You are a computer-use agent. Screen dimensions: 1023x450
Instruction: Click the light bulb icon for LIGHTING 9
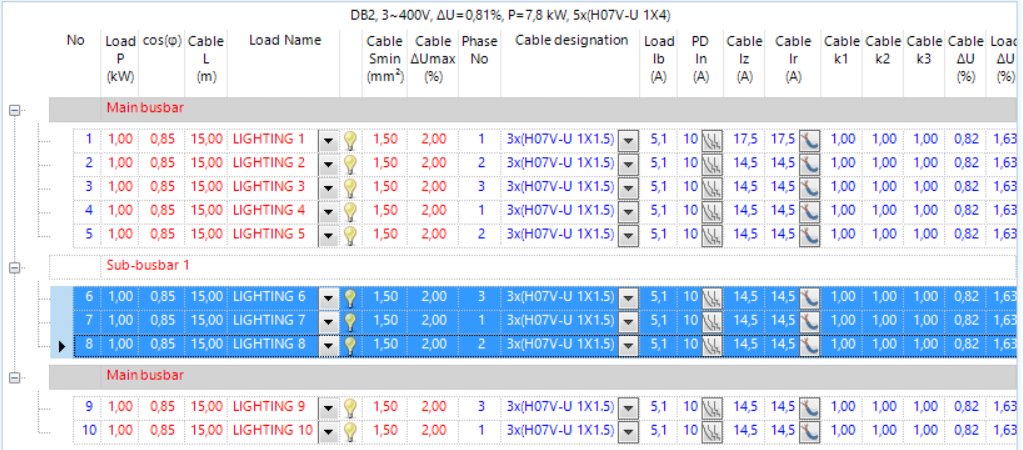tap(350, 407)
